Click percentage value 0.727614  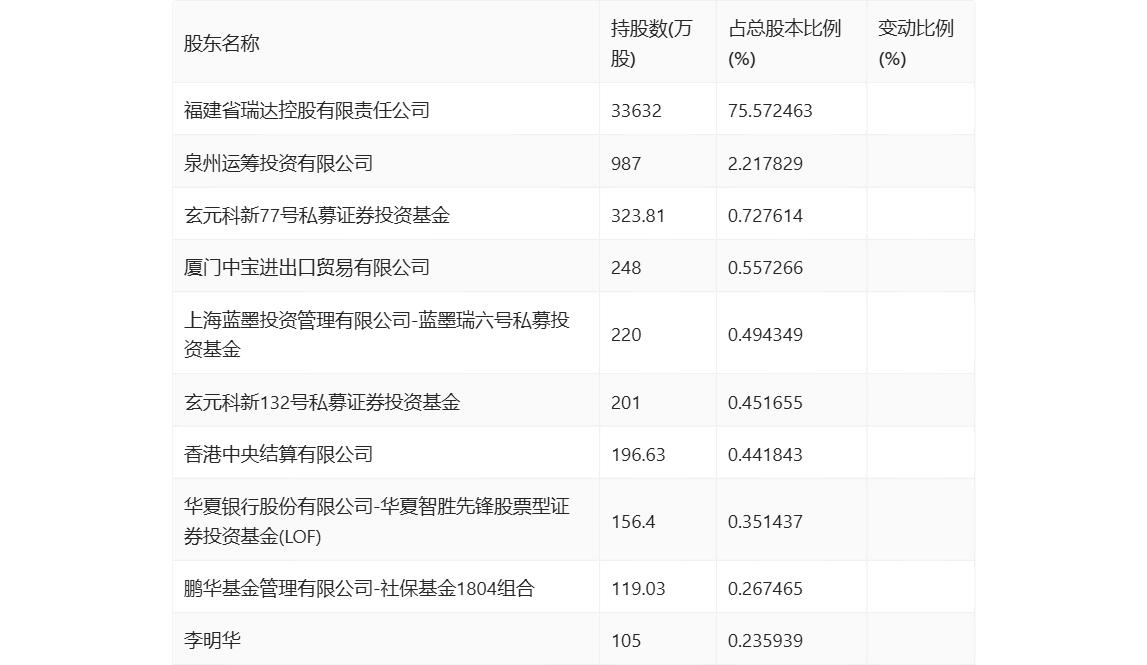pos(764,215)
